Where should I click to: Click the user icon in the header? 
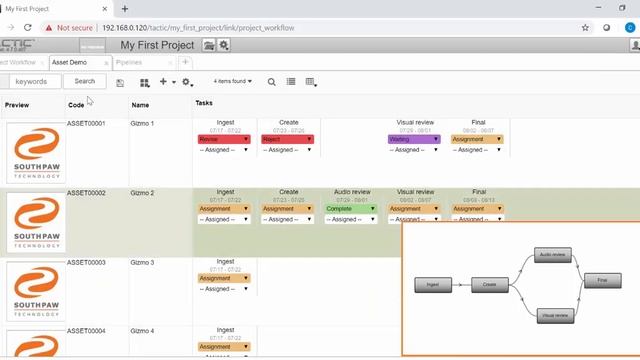click(635, 45)
